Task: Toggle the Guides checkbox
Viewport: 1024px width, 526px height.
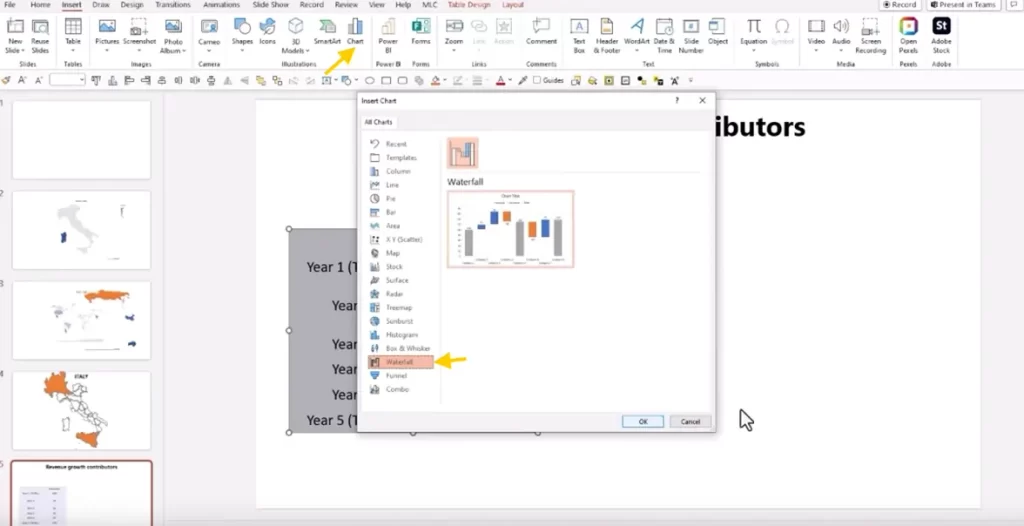Action: click(x=537, y=80)
